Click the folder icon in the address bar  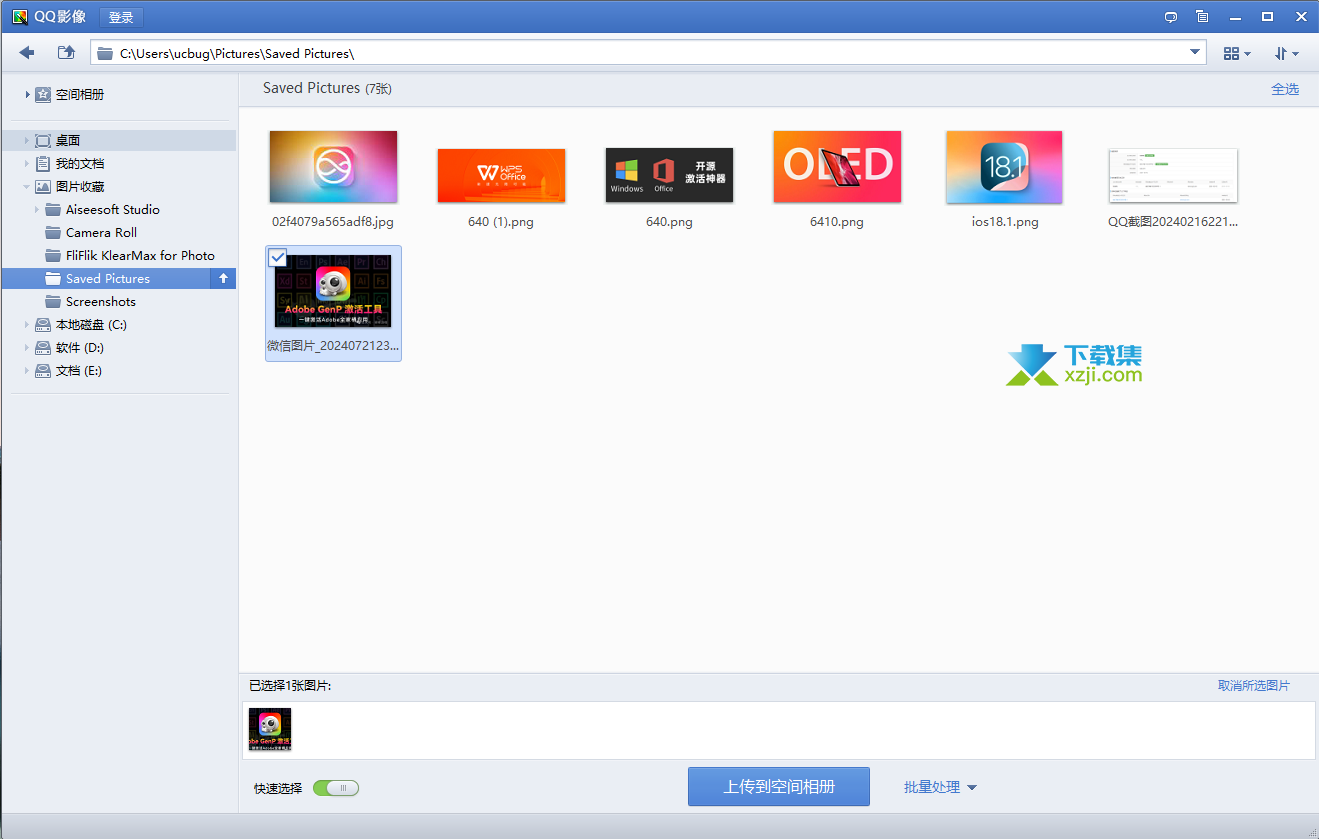[104, 53]
